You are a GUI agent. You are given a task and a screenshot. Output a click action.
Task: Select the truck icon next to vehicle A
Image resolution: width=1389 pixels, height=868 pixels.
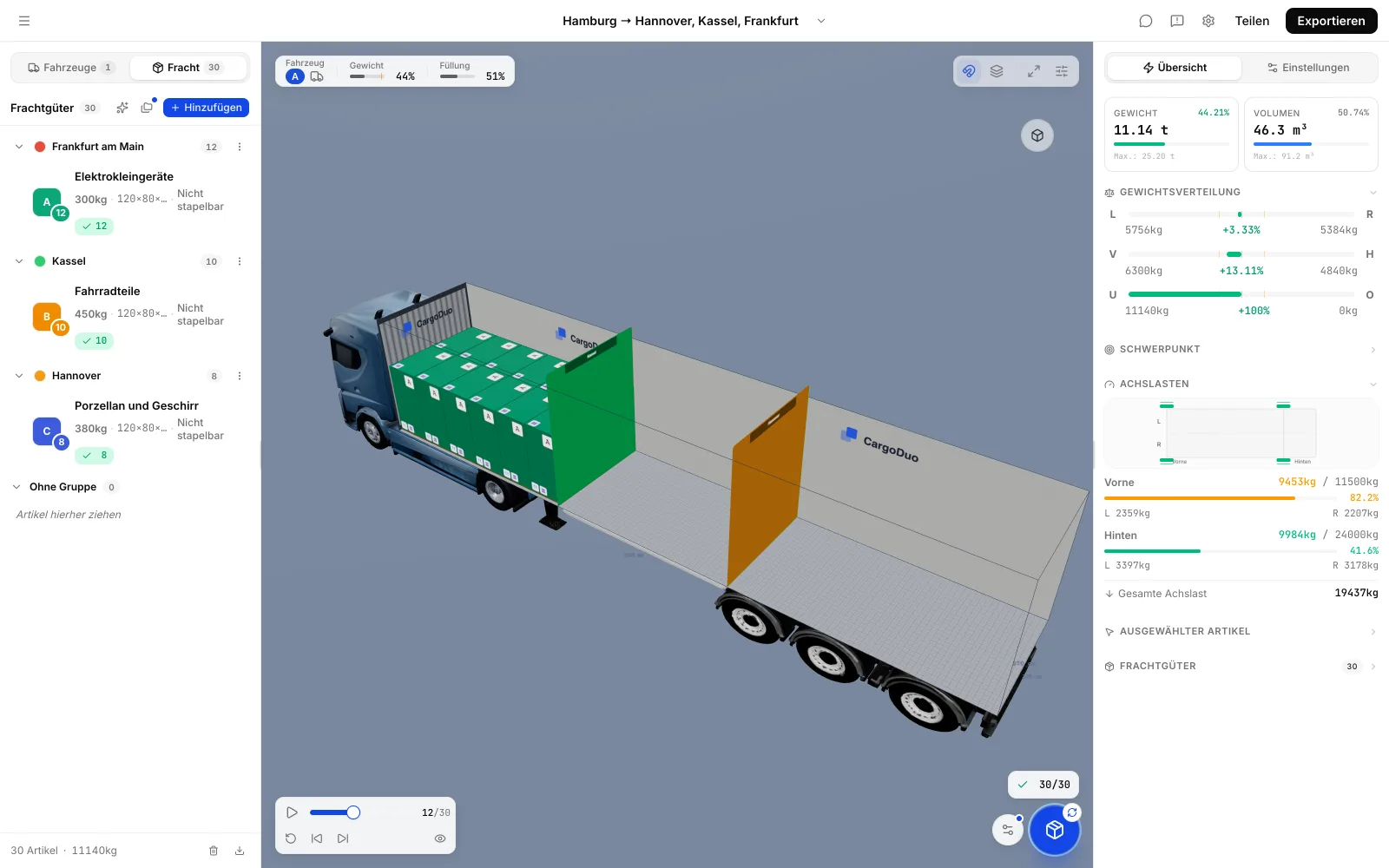(x=317, y=76)
